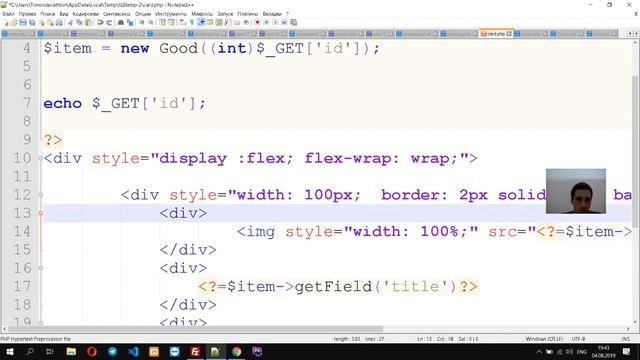Screen dimensions: 640x360
Task: Click status bar encoding UTF-8
Action: pyautogui.click(x=578, y=339)
